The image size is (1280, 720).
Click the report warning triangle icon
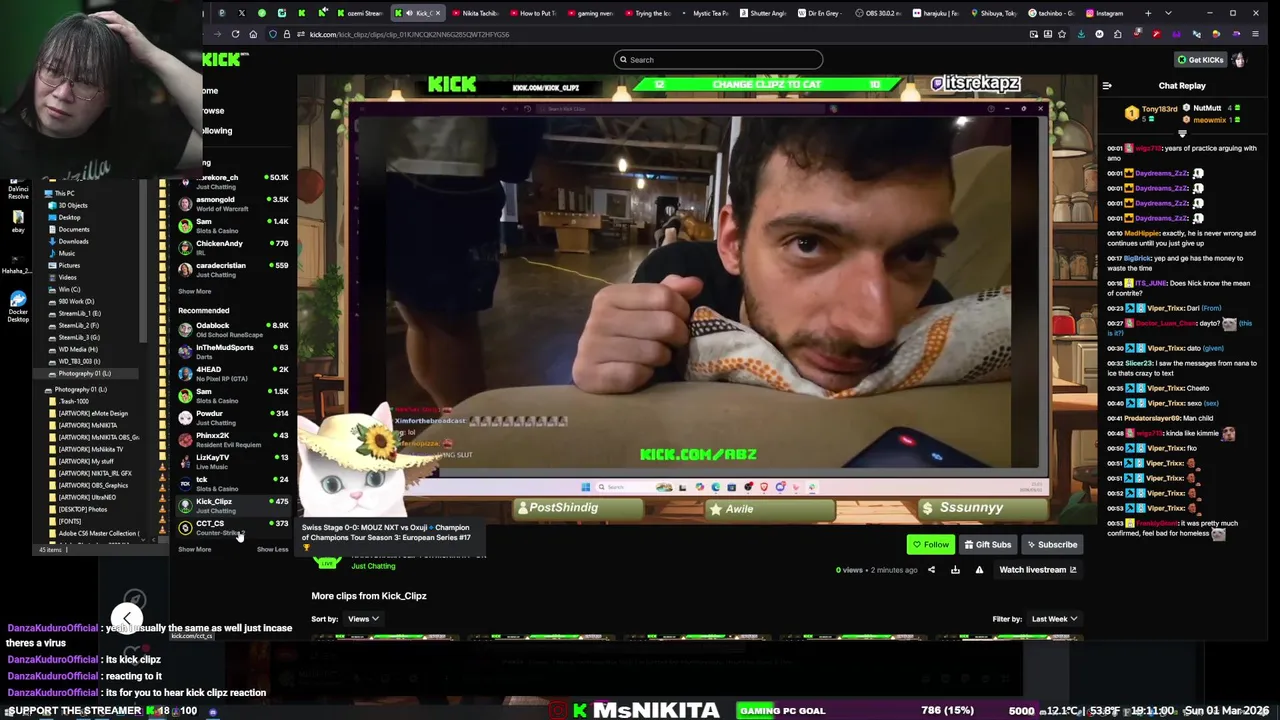click(979, 570)
